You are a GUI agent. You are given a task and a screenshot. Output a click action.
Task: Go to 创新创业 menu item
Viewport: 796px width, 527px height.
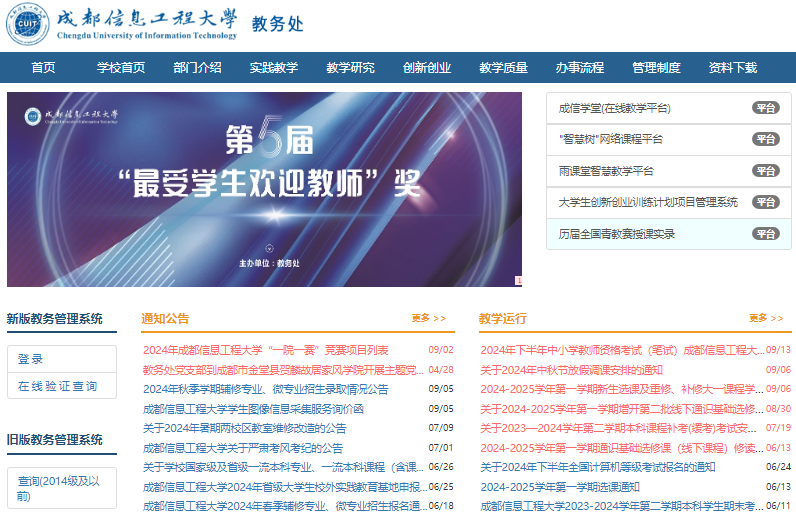point(427,68)
